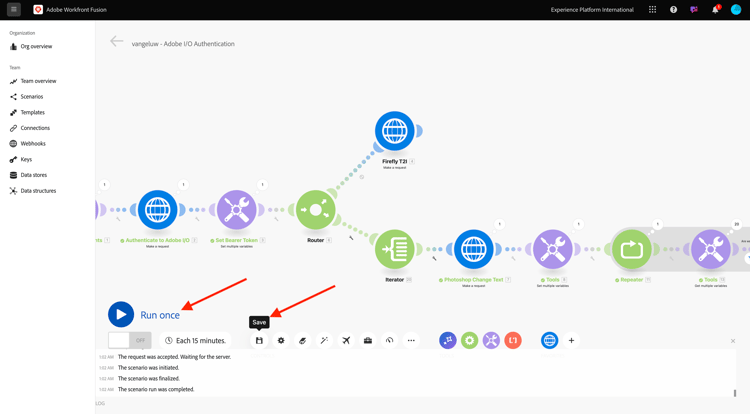Select log line 'The scenario was initiated.'

click(x=148, y=368)
